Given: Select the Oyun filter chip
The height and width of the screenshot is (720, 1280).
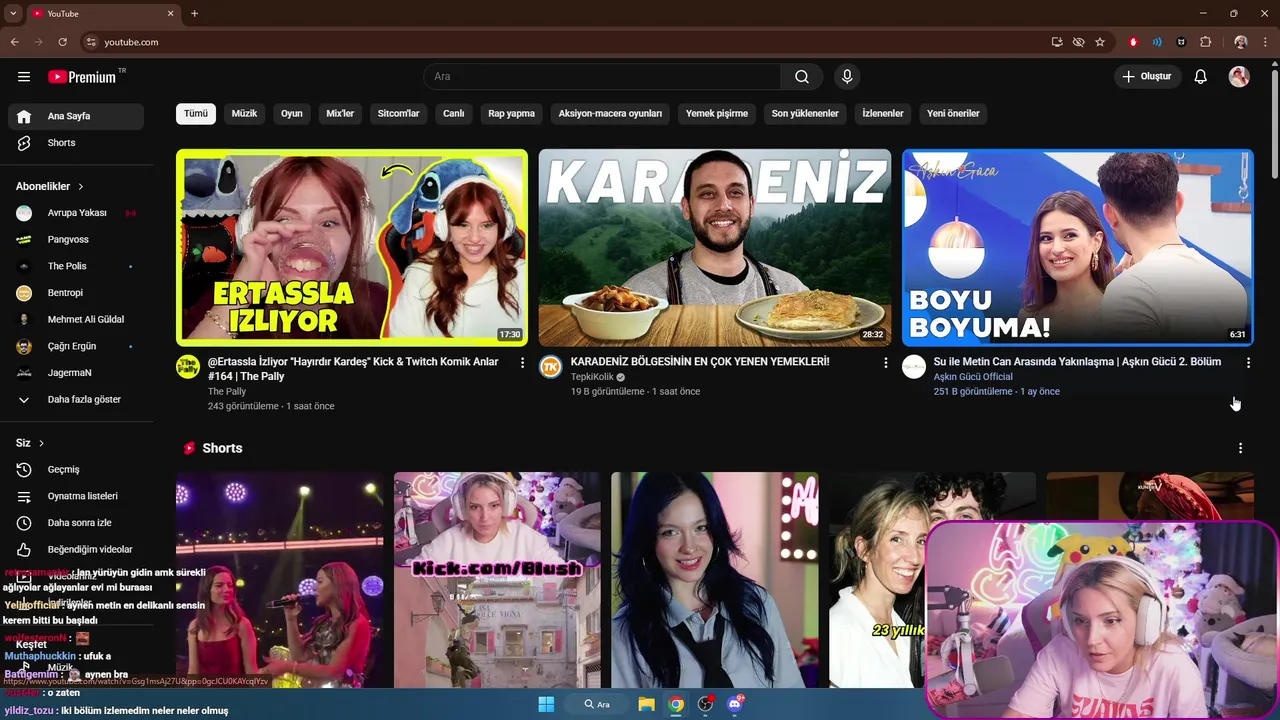Looking at the screenshot, I should point(292,114).
